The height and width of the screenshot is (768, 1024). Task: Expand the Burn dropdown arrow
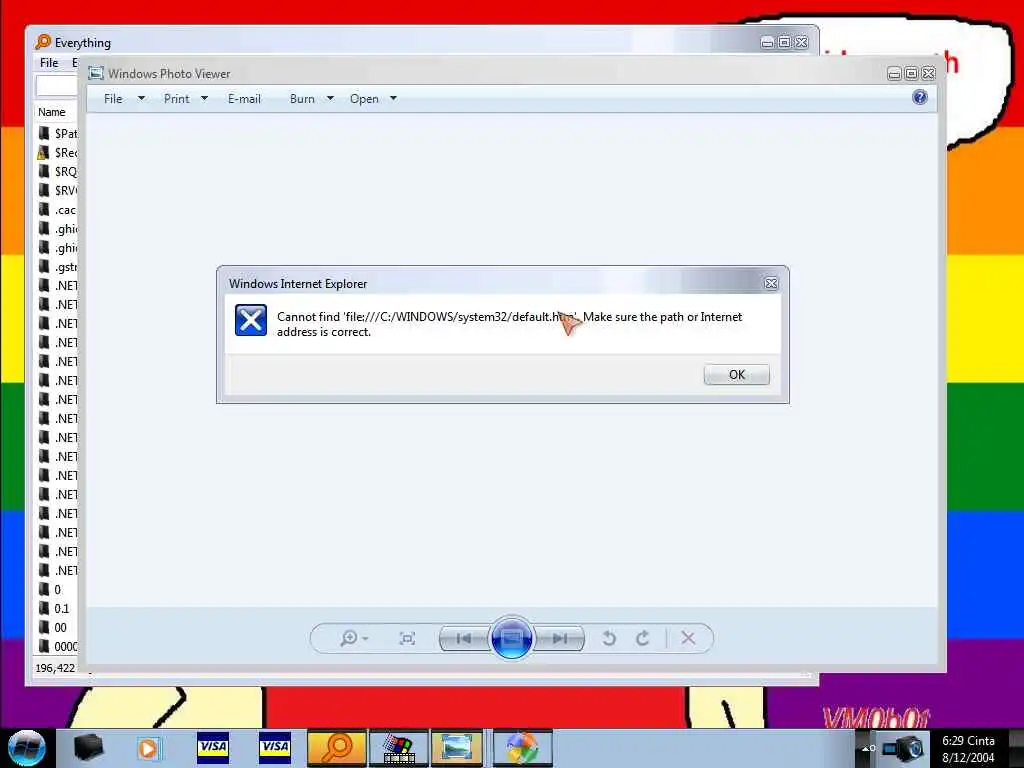[330, 99]
